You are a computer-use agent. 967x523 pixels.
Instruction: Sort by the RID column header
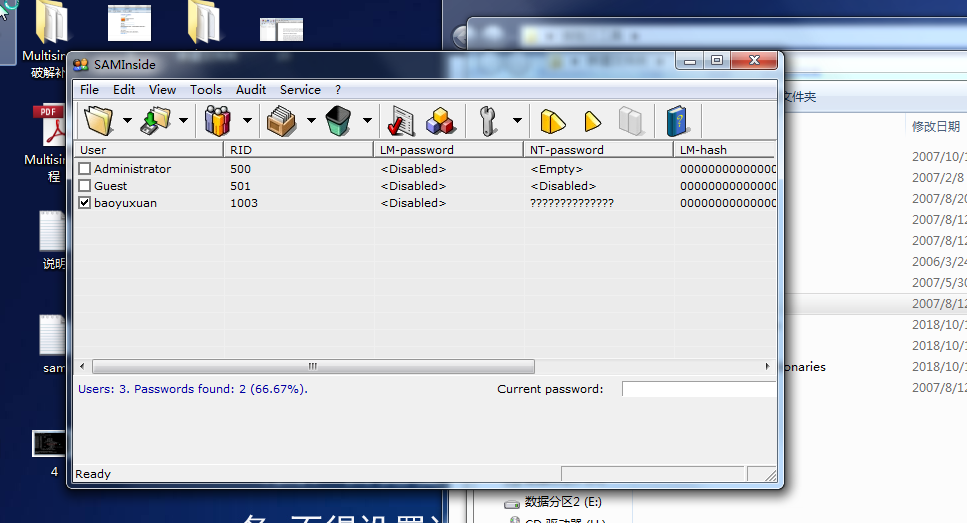click(x=298, y=150)
